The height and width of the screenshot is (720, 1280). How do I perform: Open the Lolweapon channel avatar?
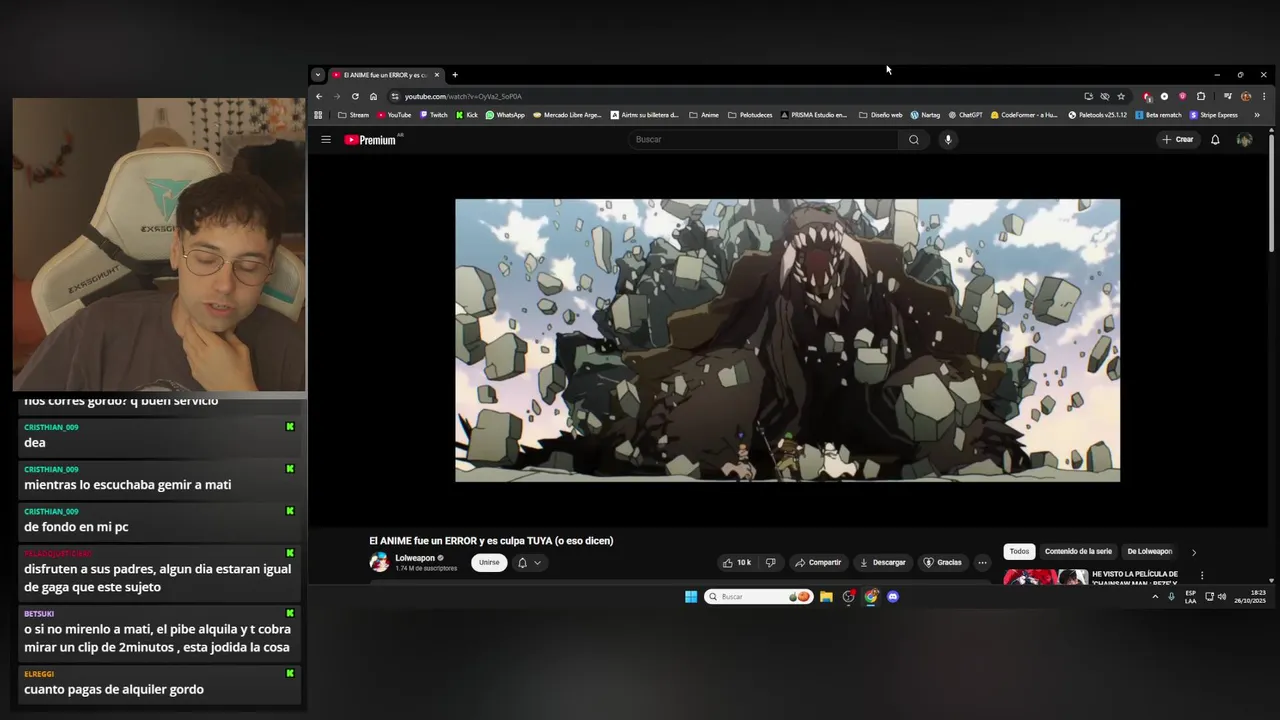coord(379,562)
